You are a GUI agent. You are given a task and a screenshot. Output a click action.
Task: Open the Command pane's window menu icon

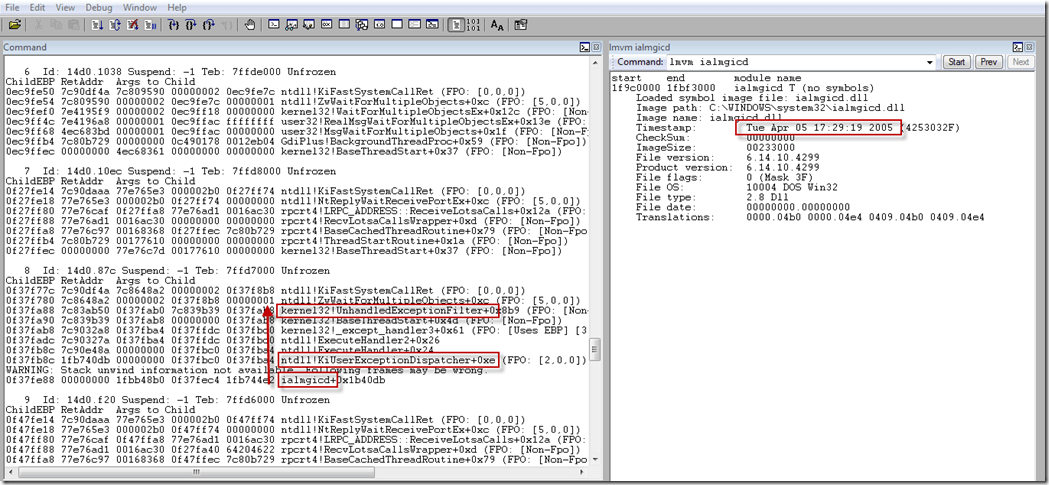click(583, 47)
